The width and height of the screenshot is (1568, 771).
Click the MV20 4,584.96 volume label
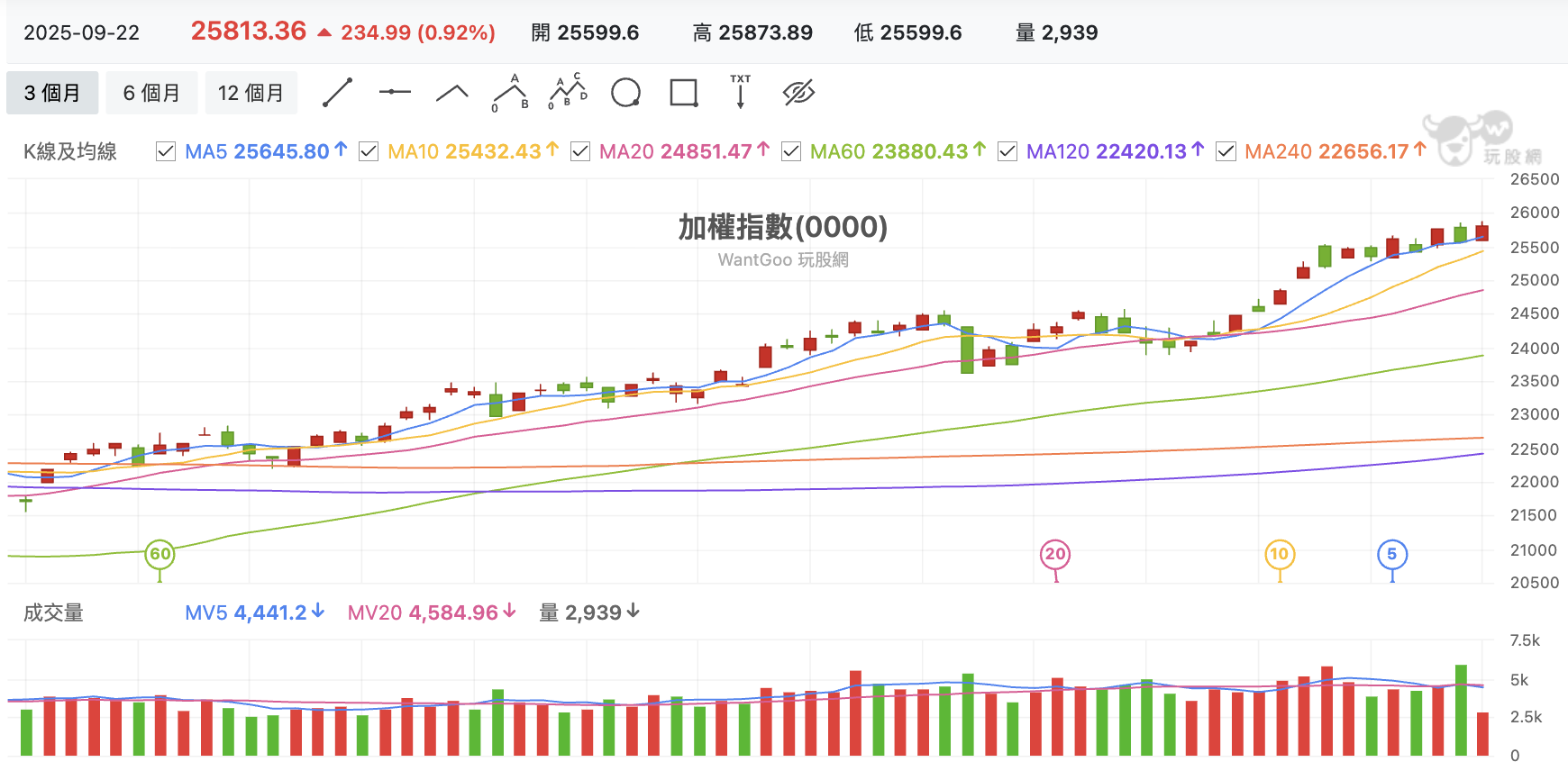click(432, 612)
